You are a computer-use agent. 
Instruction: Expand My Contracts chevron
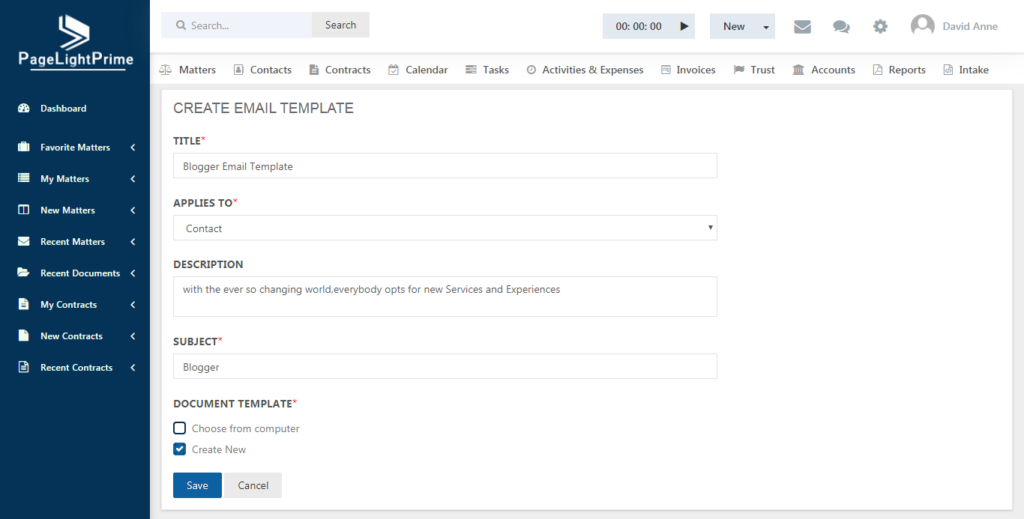click(x=133, y=304)
